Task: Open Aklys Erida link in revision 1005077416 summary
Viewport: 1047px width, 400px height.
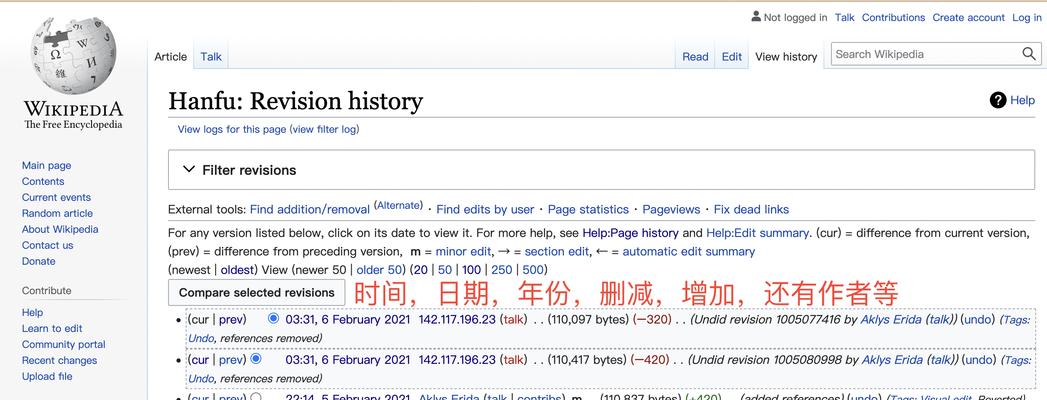Action: (x=891, y=319)
